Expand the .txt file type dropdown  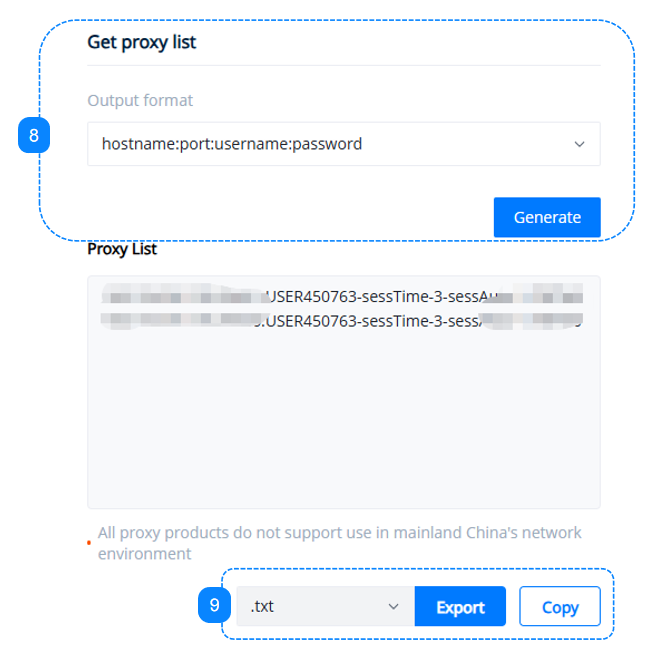tap(325, 606)
